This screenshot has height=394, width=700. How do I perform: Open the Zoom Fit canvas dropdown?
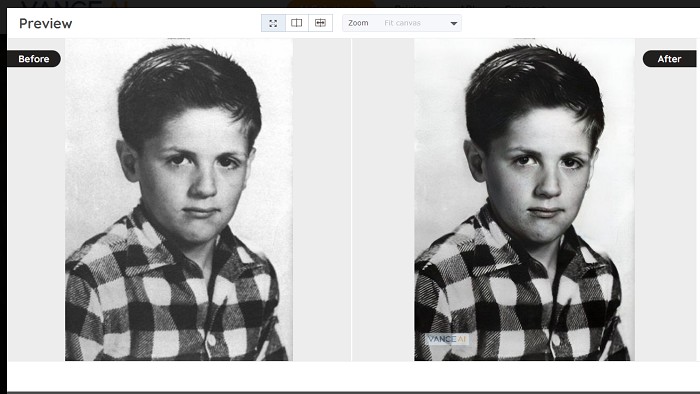point(402,23)
